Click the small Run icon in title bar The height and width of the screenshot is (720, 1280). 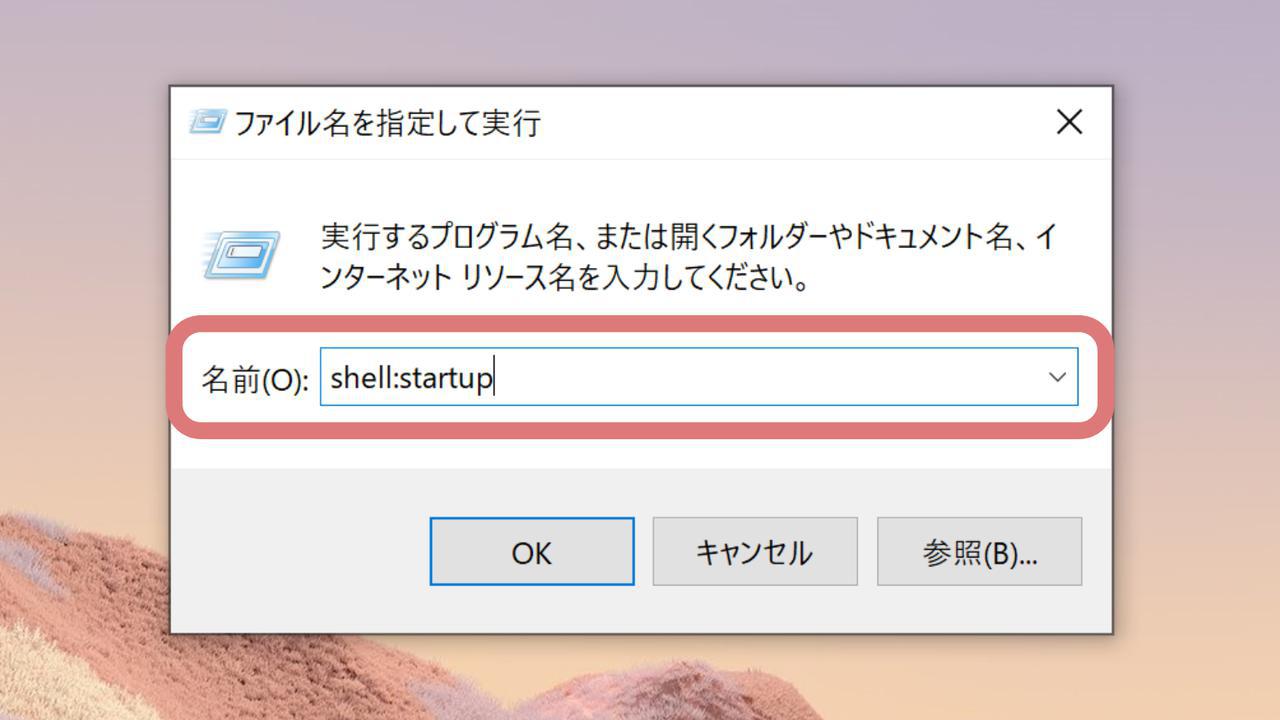207,122
